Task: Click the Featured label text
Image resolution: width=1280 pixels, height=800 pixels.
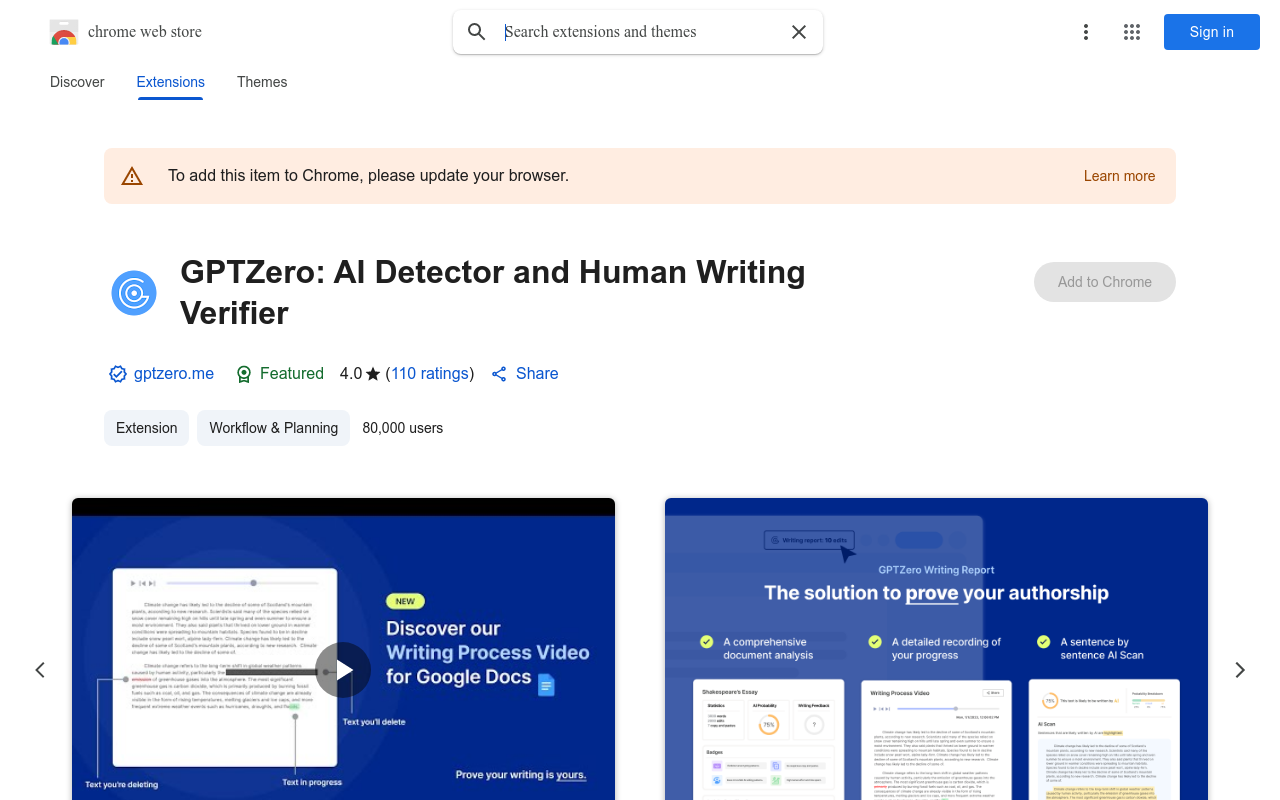Action: pyautogui.click(x=292, y=373)
